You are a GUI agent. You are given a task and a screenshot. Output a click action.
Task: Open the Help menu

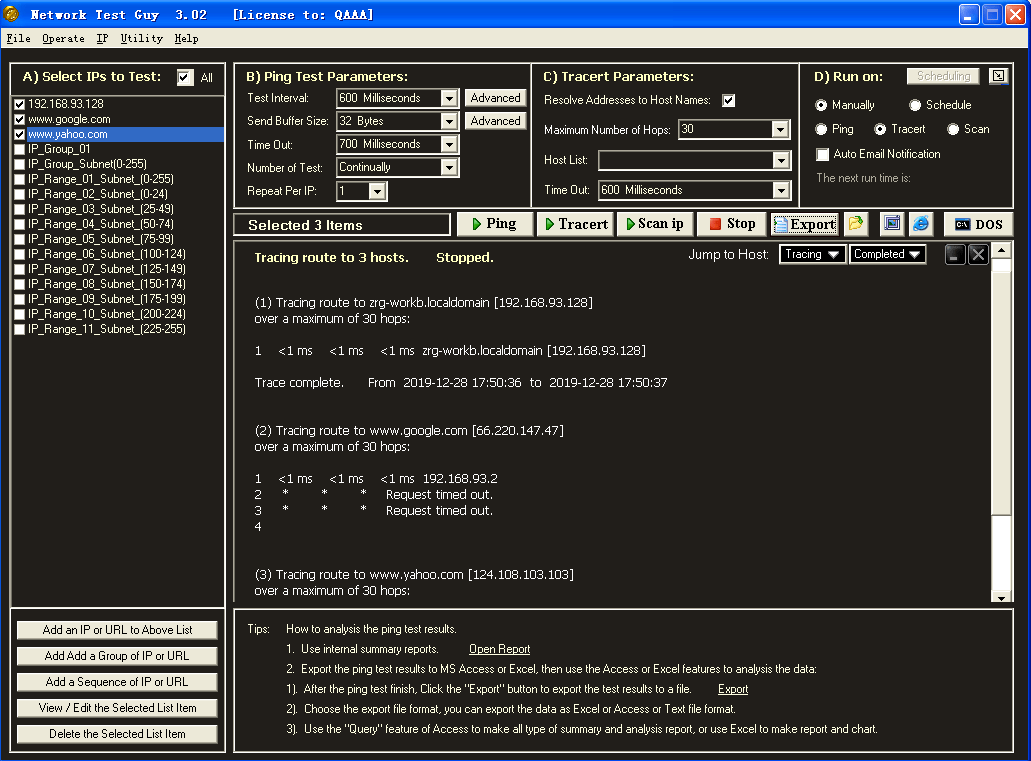point(187,39)
